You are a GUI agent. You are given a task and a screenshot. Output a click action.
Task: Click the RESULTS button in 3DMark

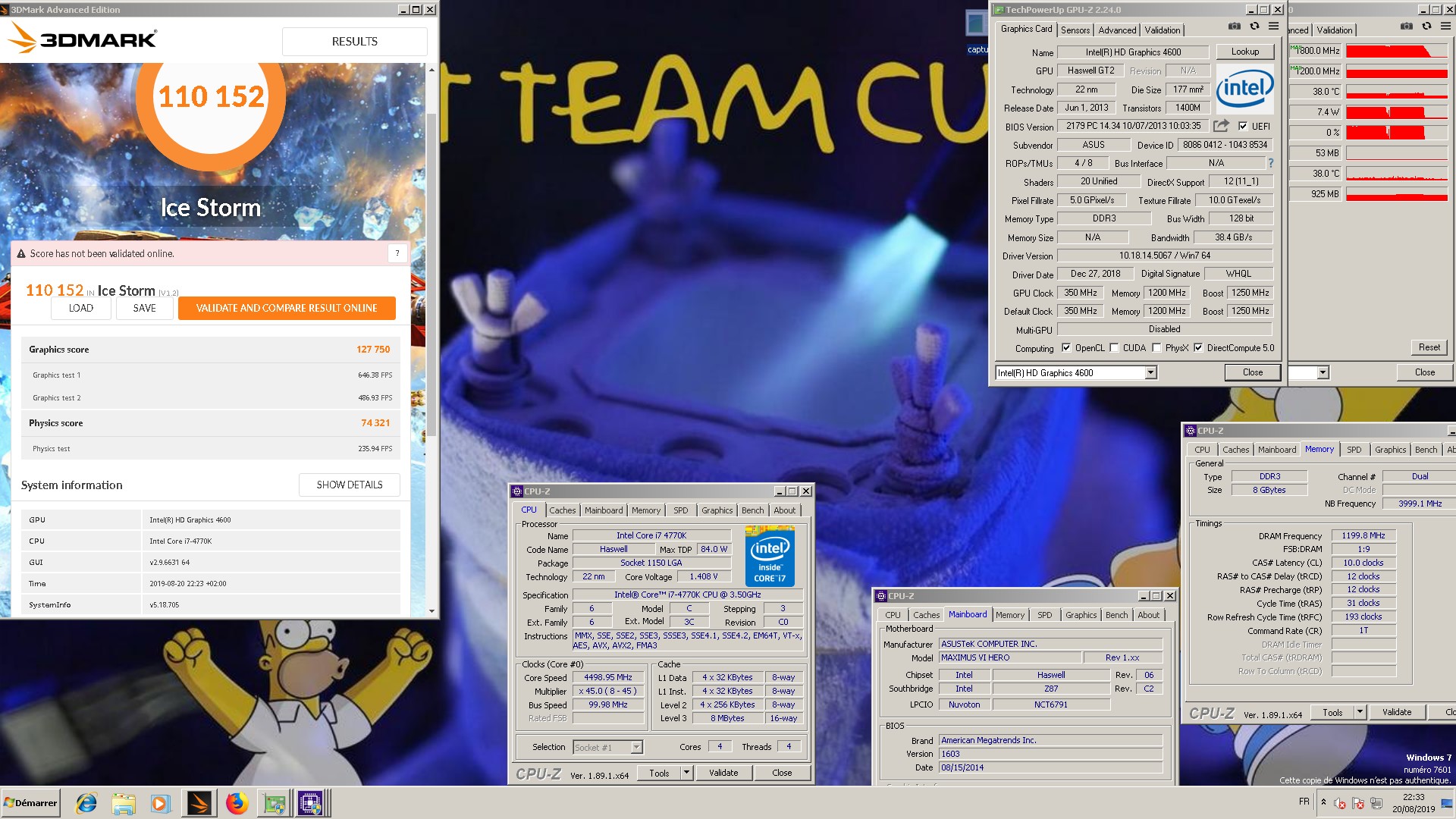click(354, 42)
